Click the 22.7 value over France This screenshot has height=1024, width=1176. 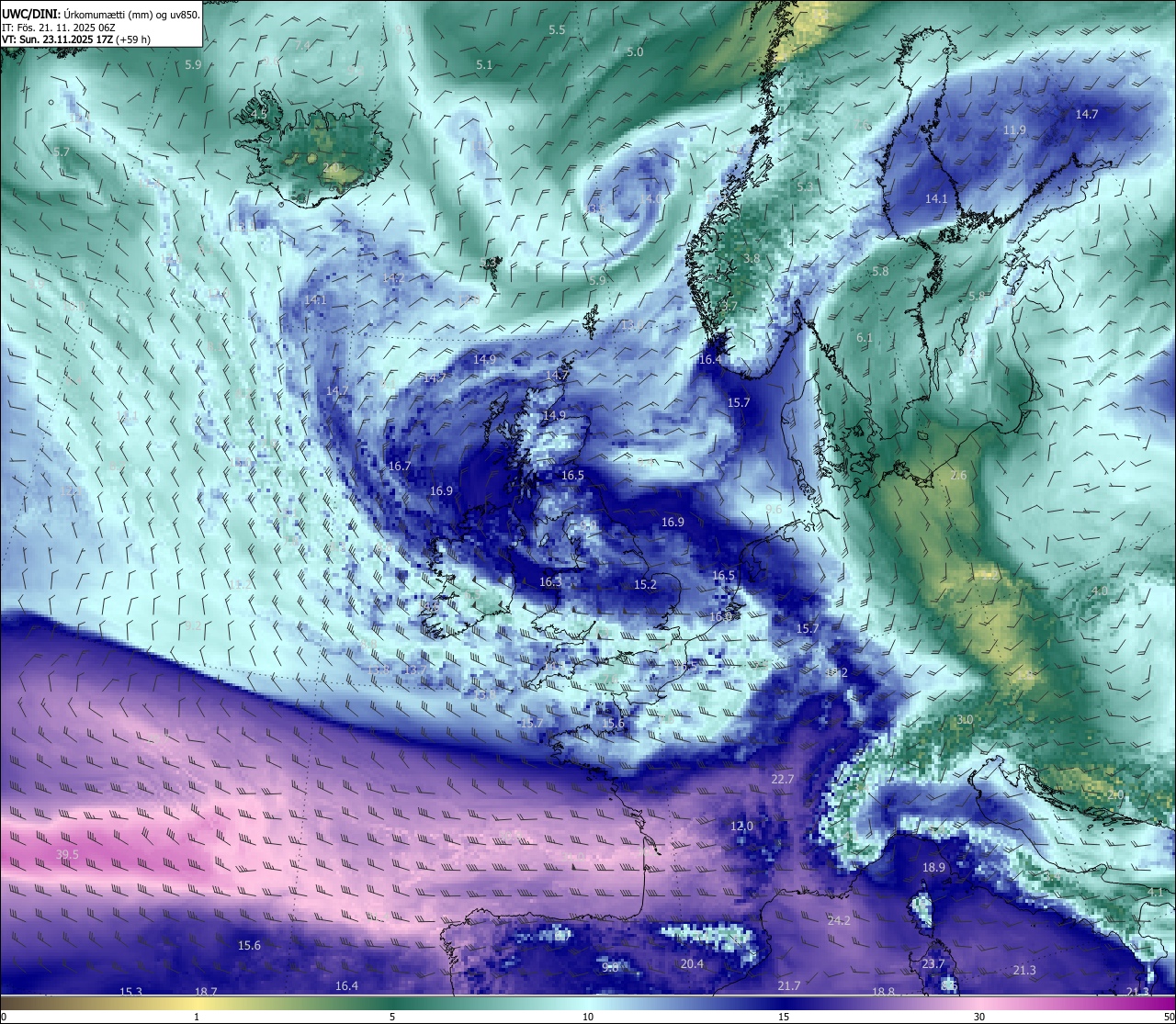pyautogui.click(x=782, y=780)
